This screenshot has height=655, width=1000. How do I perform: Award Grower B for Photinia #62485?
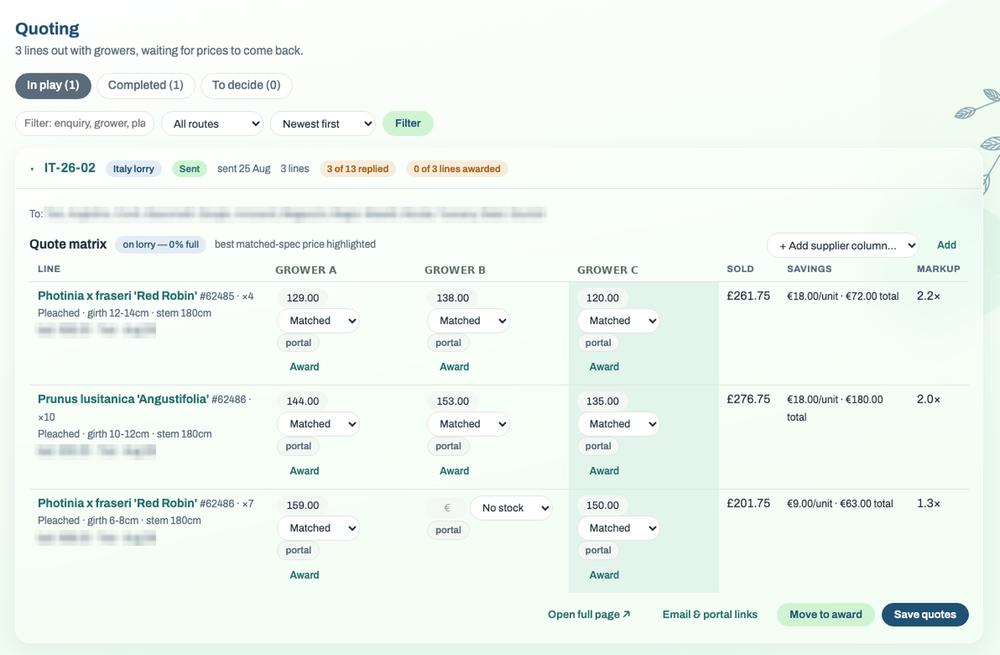click(454, 367)
